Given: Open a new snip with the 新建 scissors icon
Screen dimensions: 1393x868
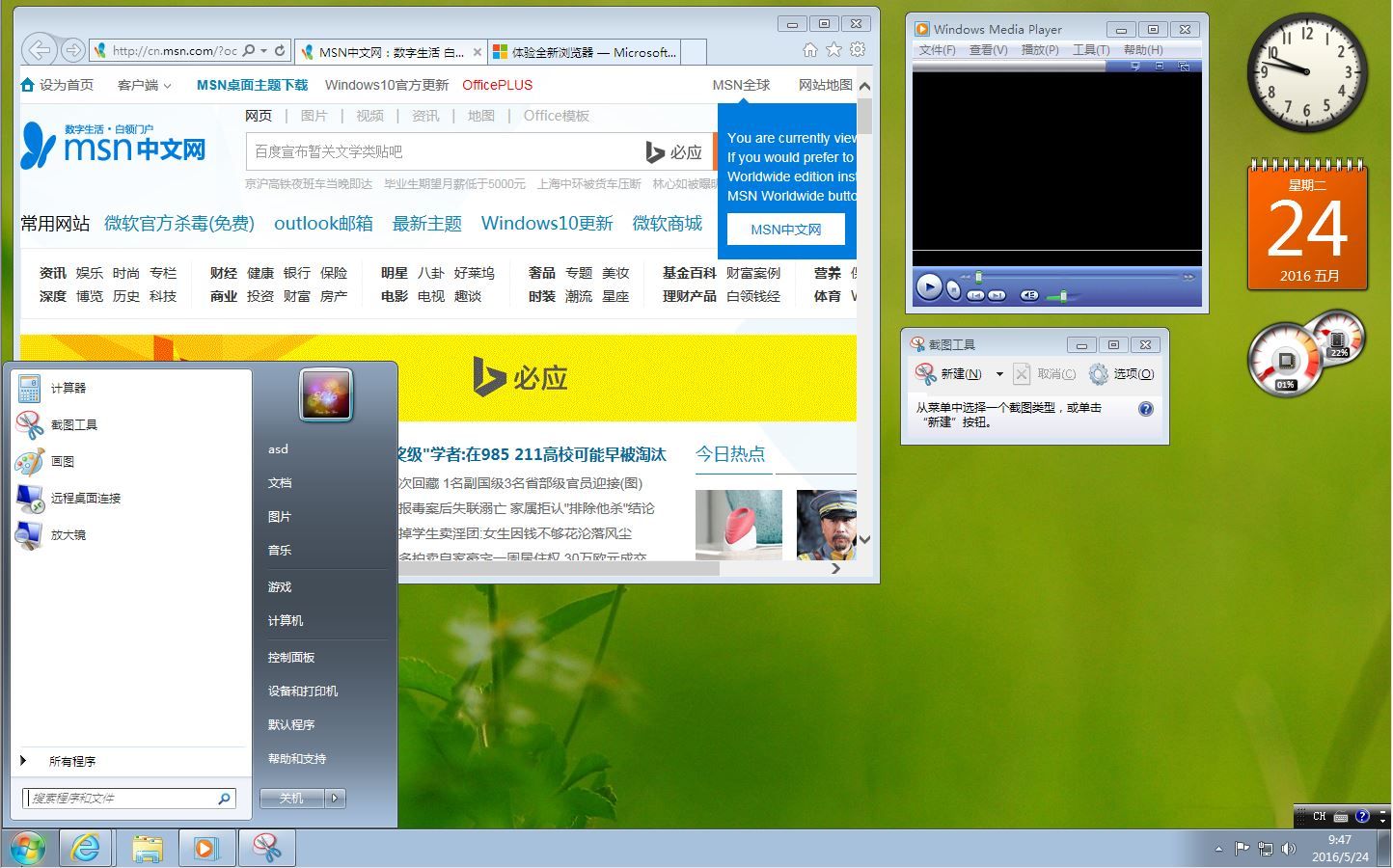Looking at the screenshot, I should [924, 374].
